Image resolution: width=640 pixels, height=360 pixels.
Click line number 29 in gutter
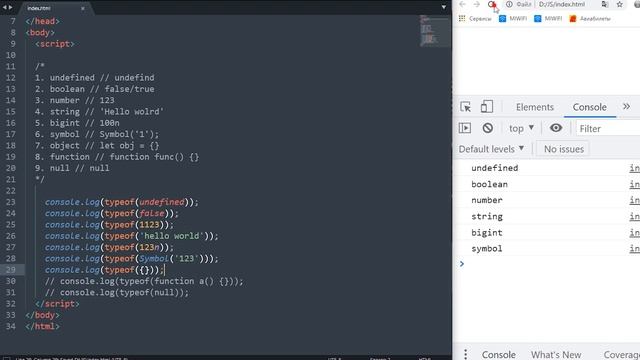11,270
